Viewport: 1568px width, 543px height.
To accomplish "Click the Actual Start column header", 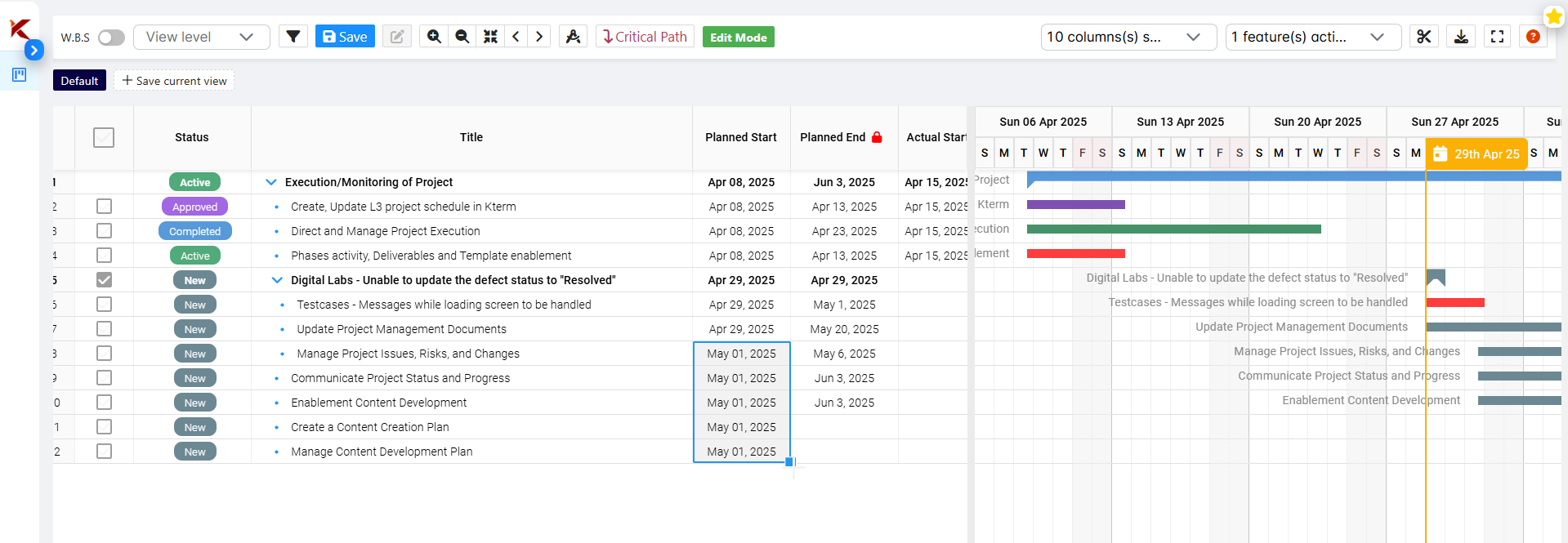I will coord(933,137).
